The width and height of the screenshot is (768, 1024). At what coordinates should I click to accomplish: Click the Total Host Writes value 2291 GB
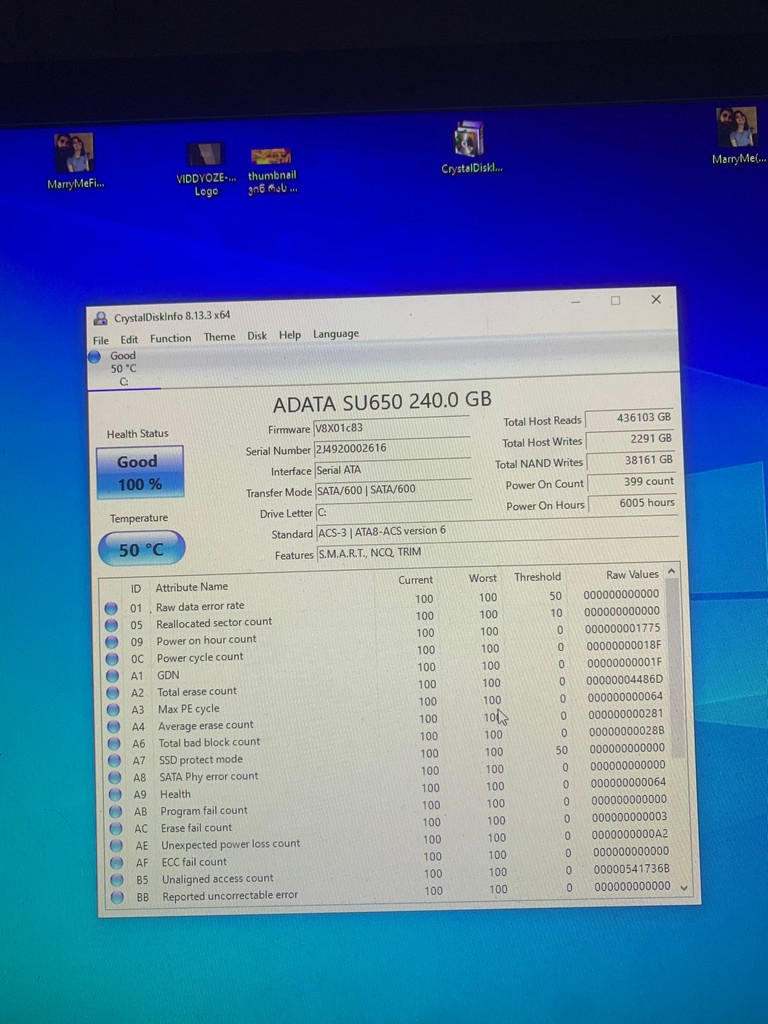pos(630,440)
